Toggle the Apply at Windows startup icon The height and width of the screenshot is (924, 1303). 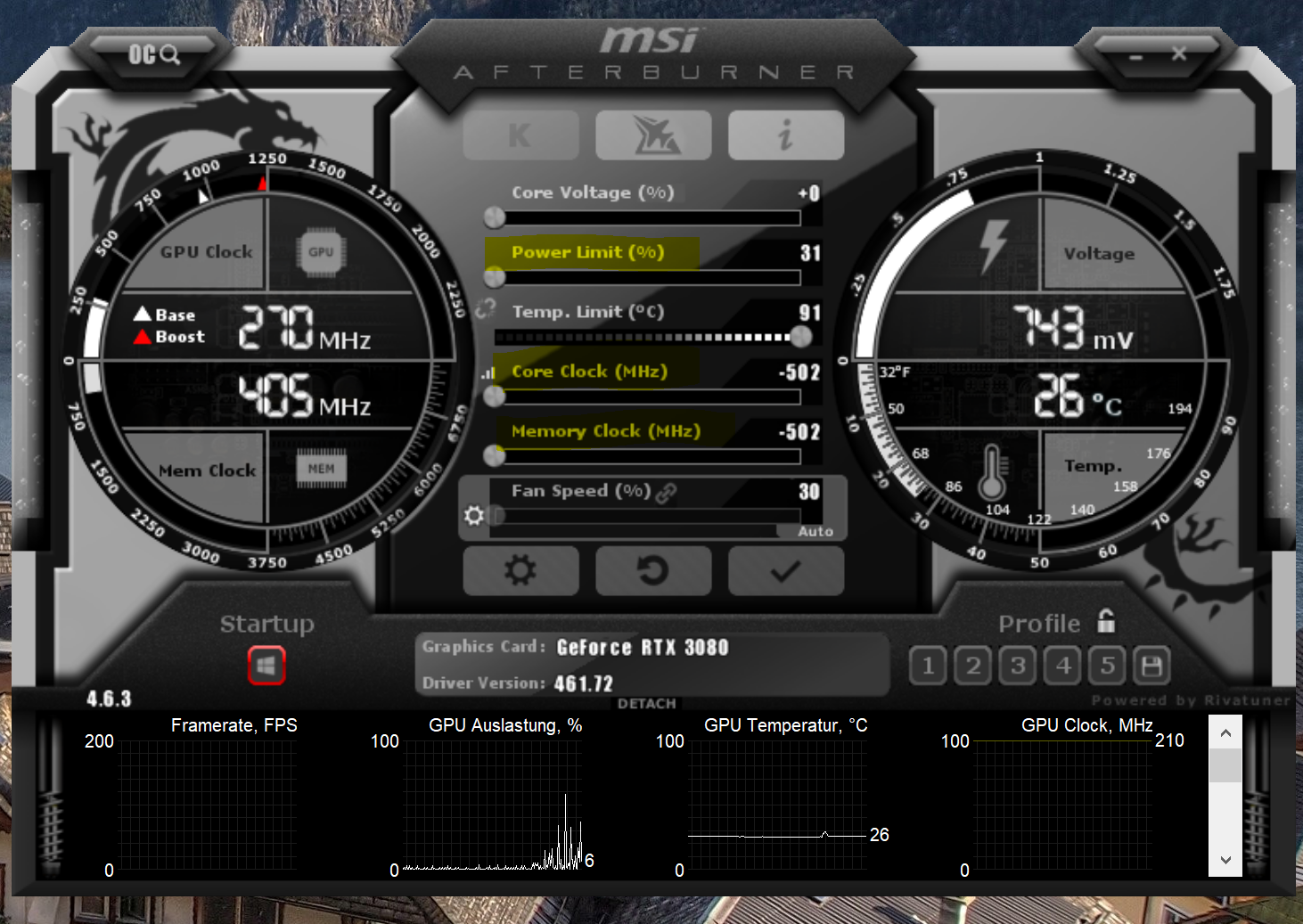pyautogui.click(x=266, y=666)
